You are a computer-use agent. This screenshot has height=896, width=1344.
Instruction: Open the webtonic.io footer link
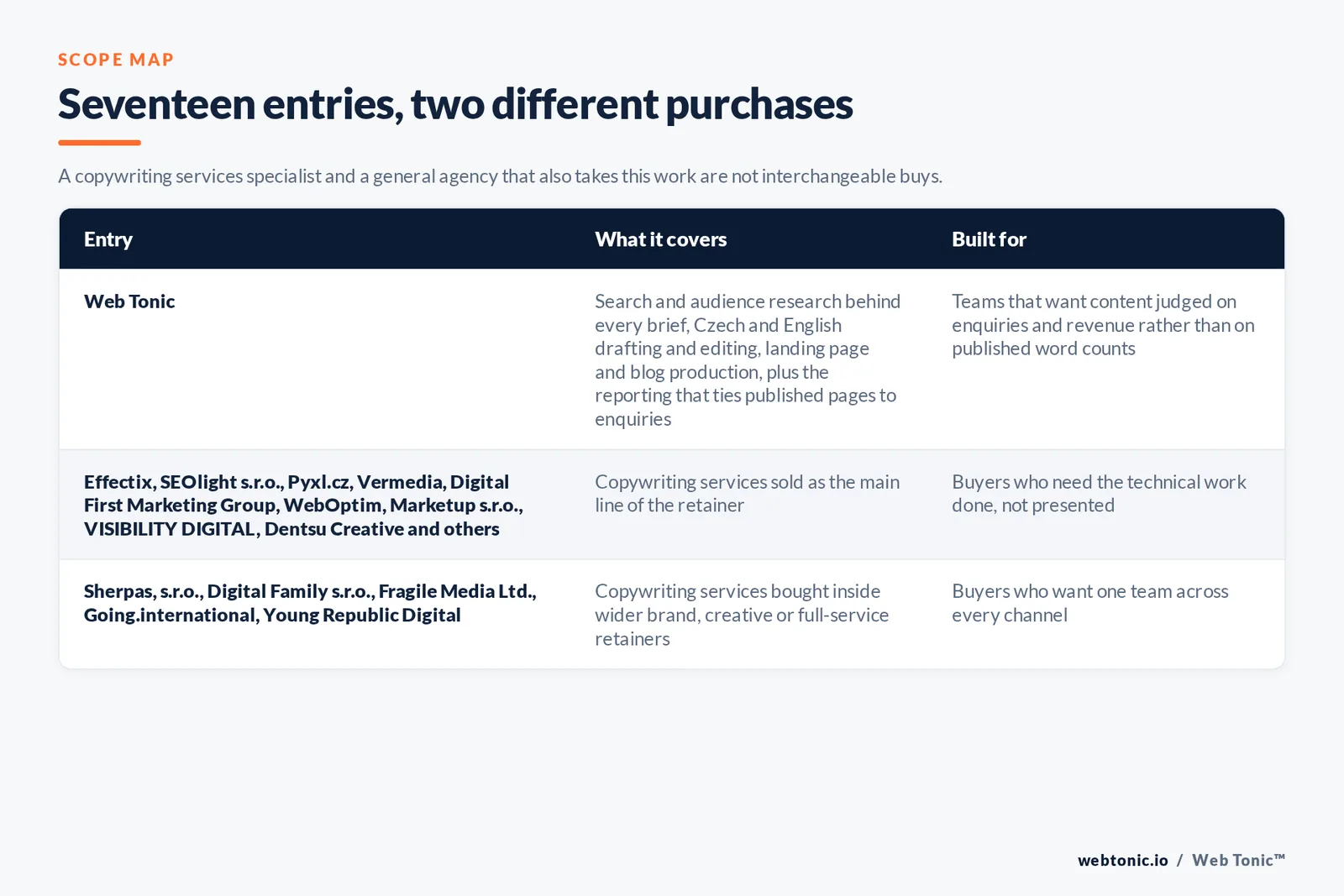(x=1123, y=860)
